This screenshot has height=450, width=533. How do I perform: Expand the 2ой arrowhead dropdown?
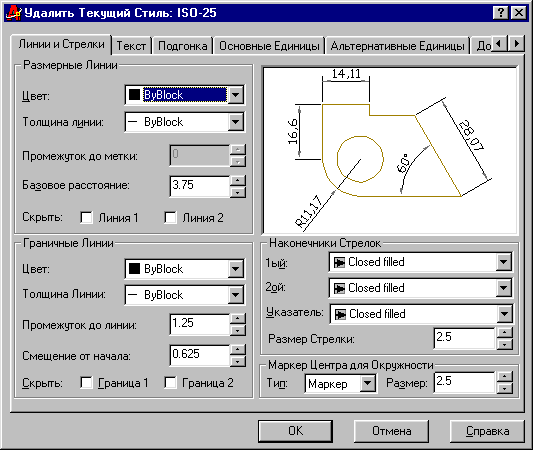(x=503, y=288)
